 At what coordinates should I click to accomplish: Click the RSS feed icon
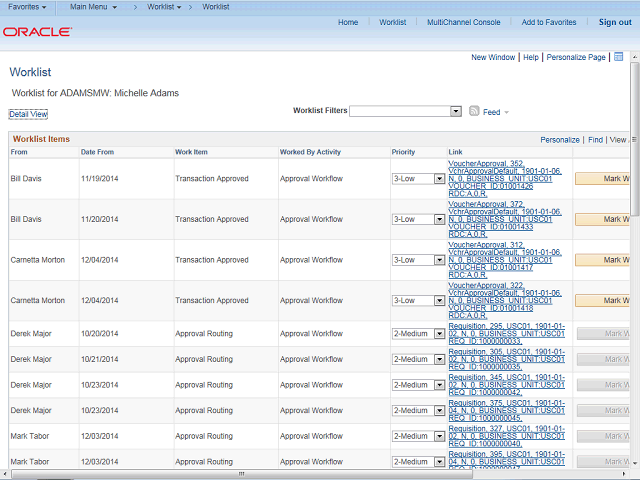coord(474,112)
